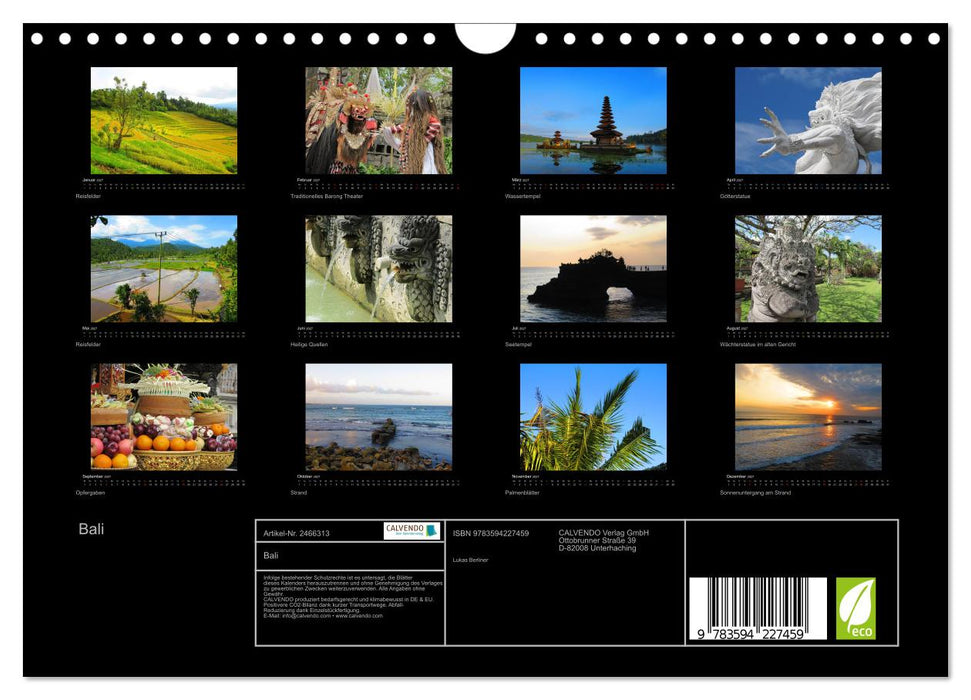
Task: Select the 'Strand' caption under the October photo
Action: (298, 493)
